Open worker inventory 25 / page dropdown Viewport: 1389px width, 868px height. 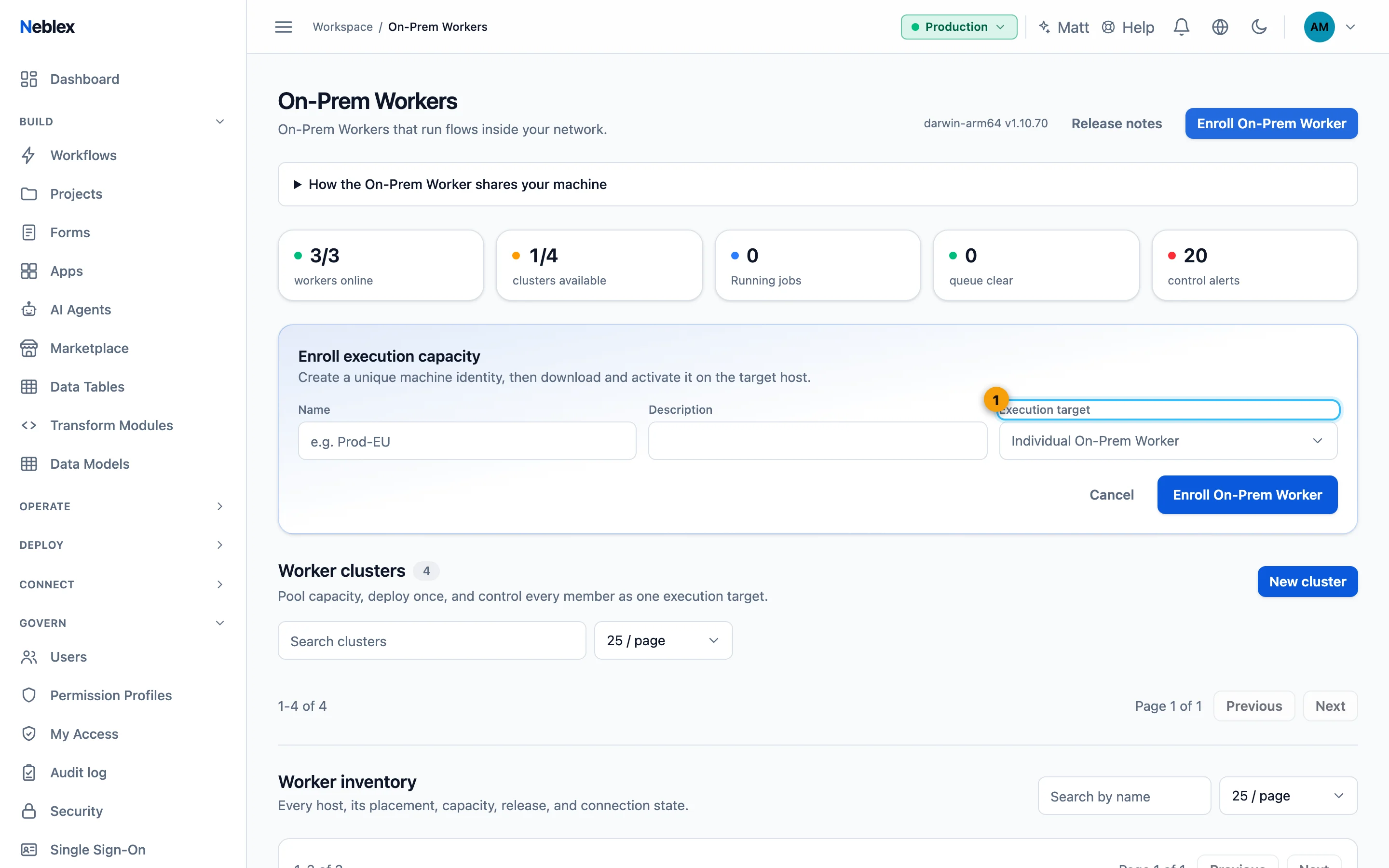1288,796
